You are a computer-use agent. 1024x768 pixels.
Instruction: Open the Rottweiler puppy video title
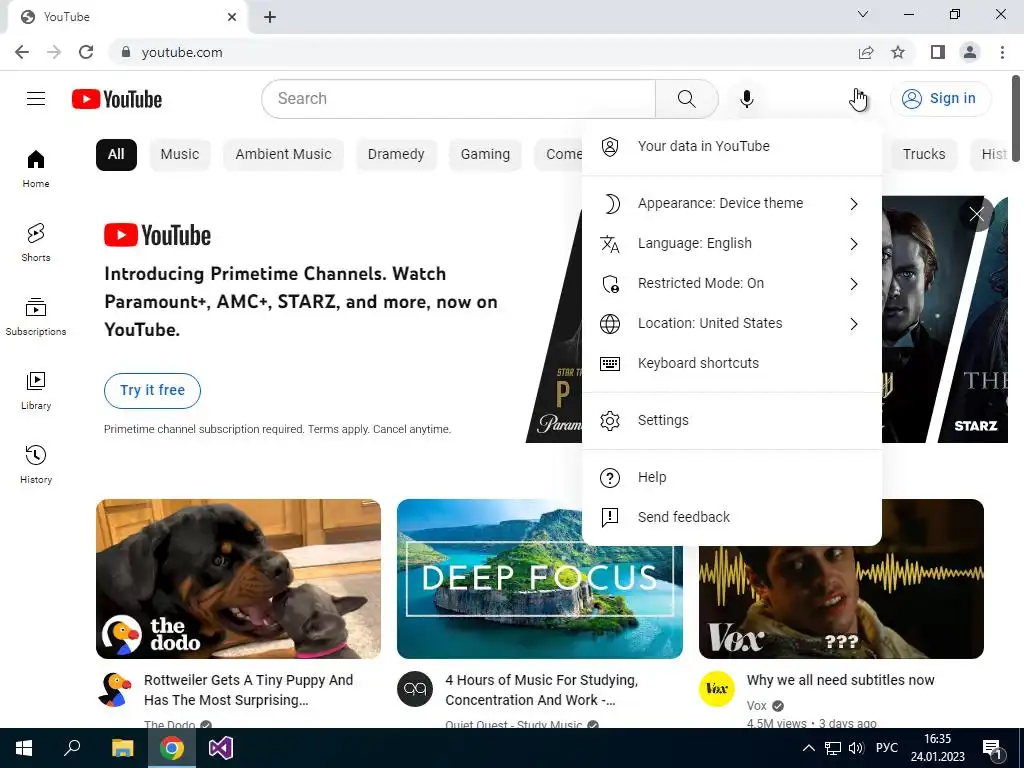248,690
